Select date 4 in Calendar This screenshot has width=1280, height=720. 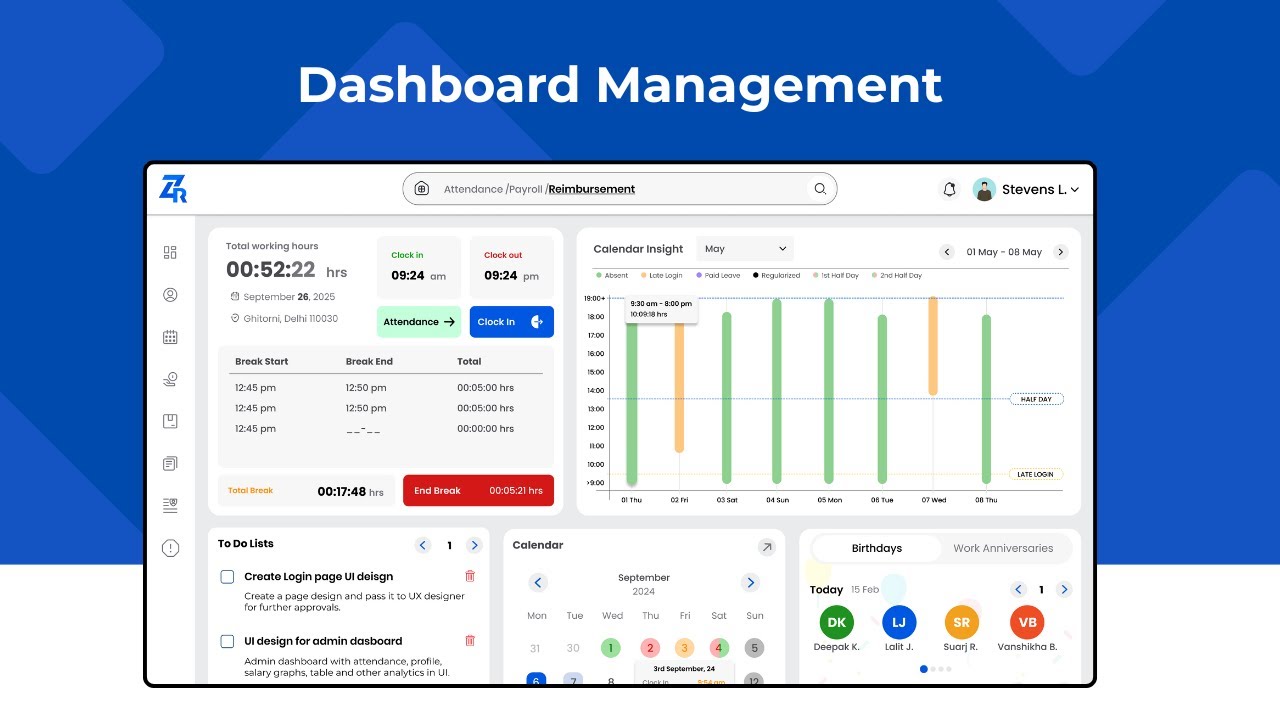tap(719, 648)
